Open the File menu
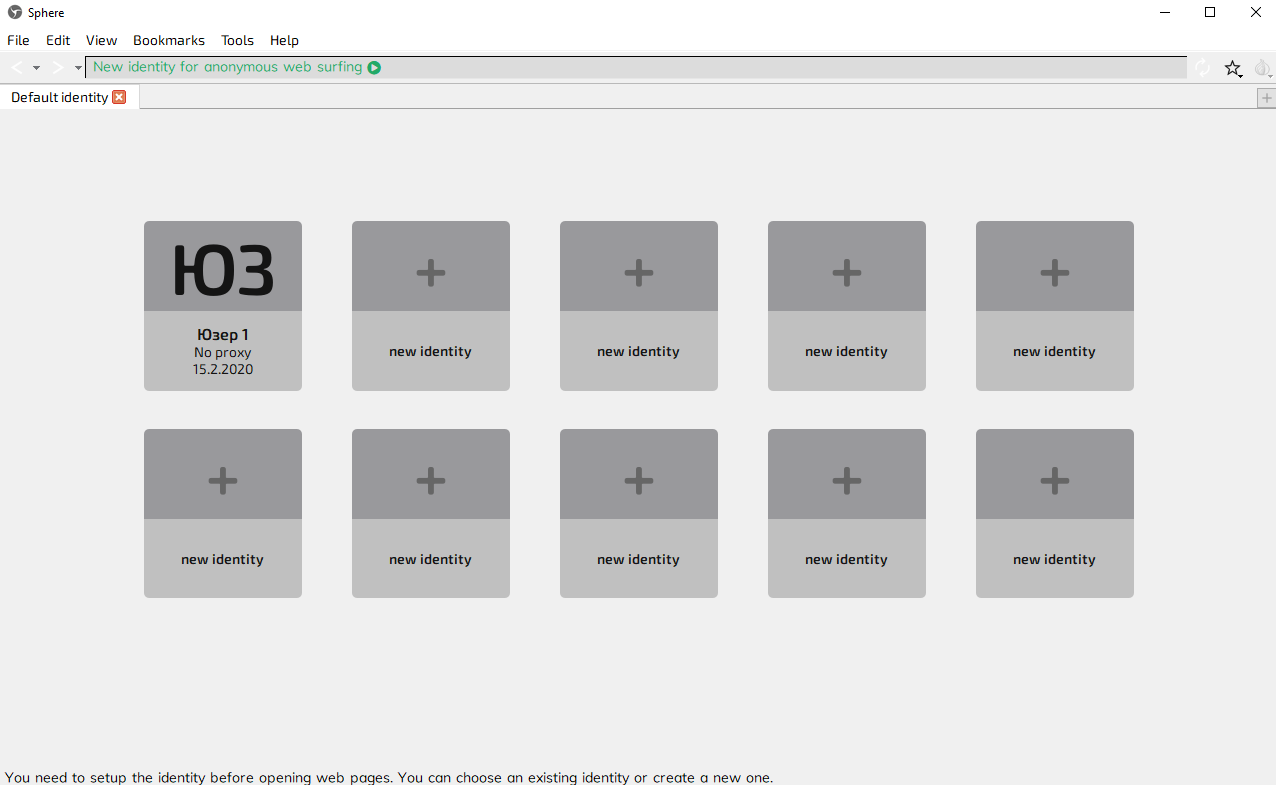 tap(18, 40)
